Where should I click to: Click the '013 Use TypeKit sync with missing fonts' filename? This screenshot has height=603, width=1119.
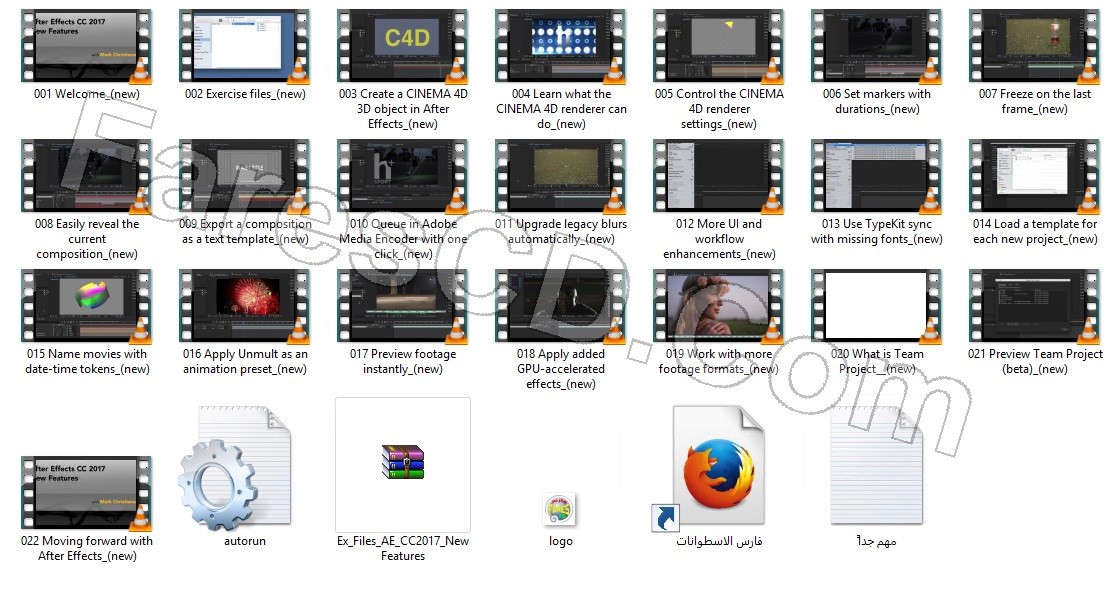pyautogui.click(x=876, y=231)
